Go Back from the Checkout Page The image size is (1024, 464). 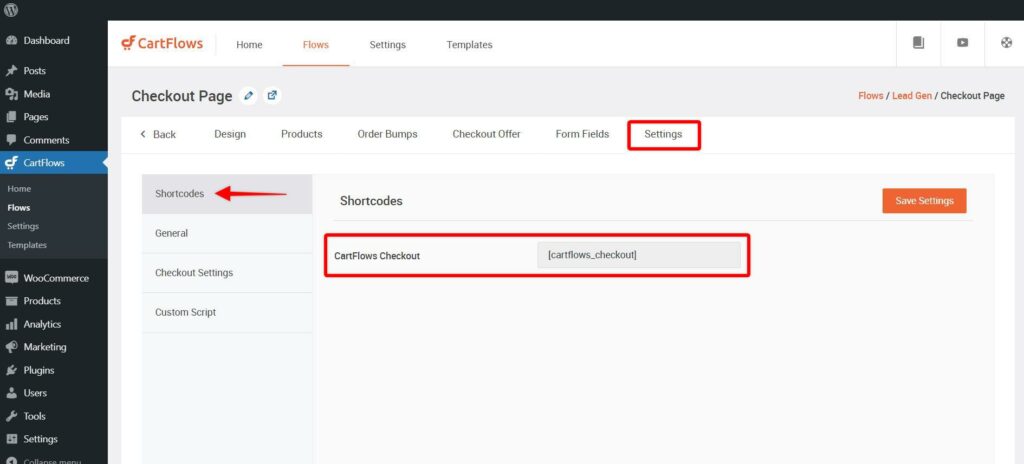[x=158, y=135]
